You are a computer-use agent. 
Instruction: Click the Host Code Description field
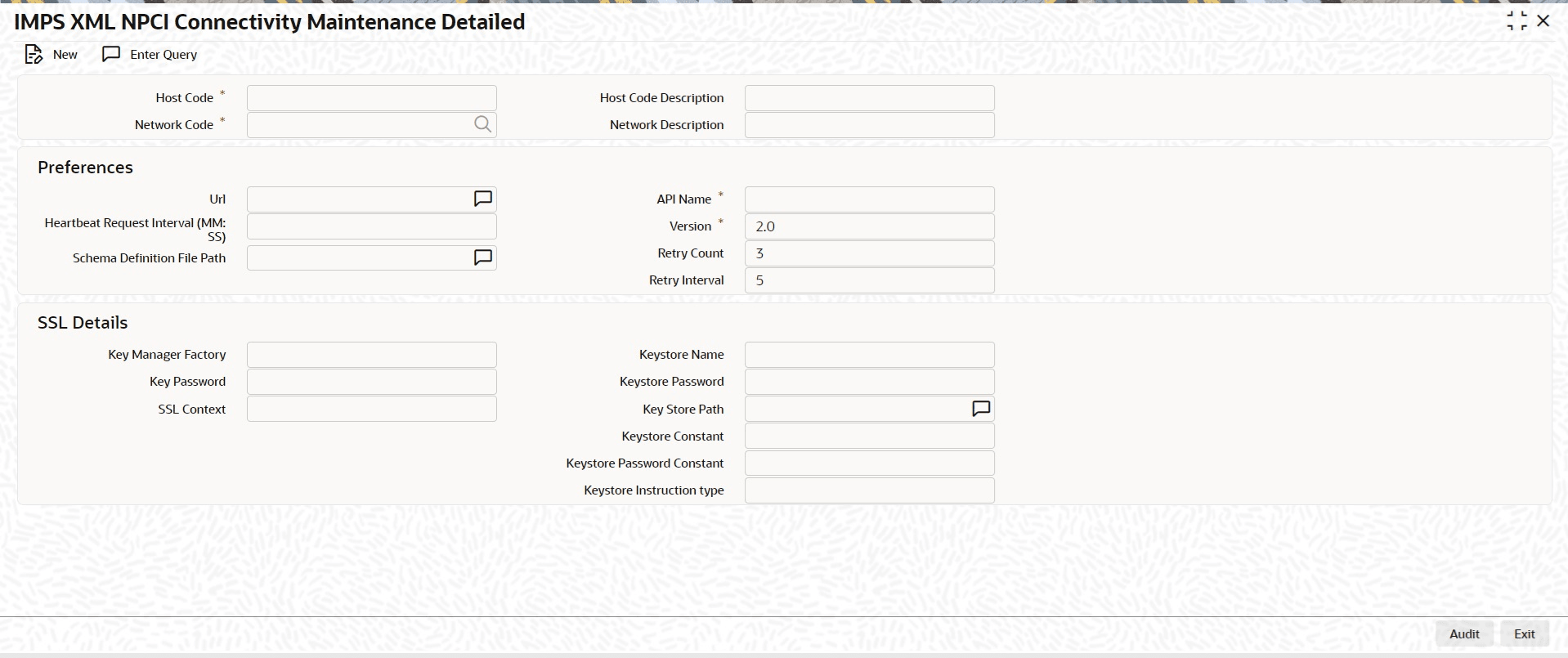click(870, 98)
